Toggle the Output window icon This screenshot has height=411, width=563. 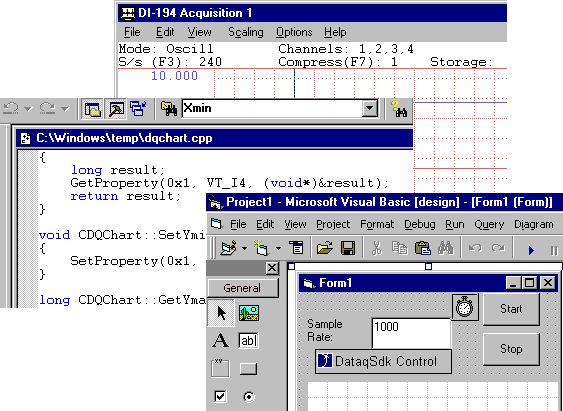tap(116, 109)
